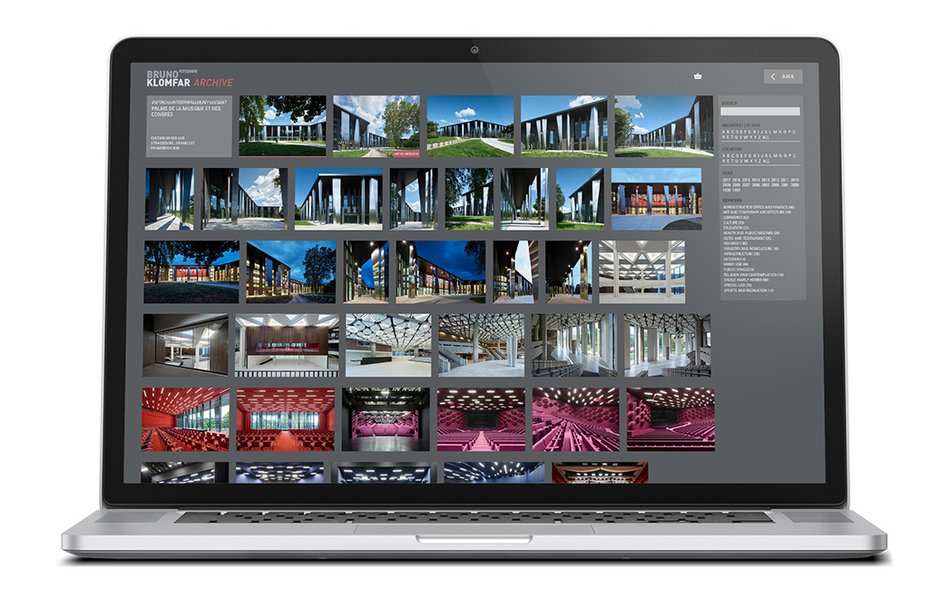Open photo of dark stage with pink curtains
The height and width of the screenshot is (601, 950).
(x=385, y=419)
